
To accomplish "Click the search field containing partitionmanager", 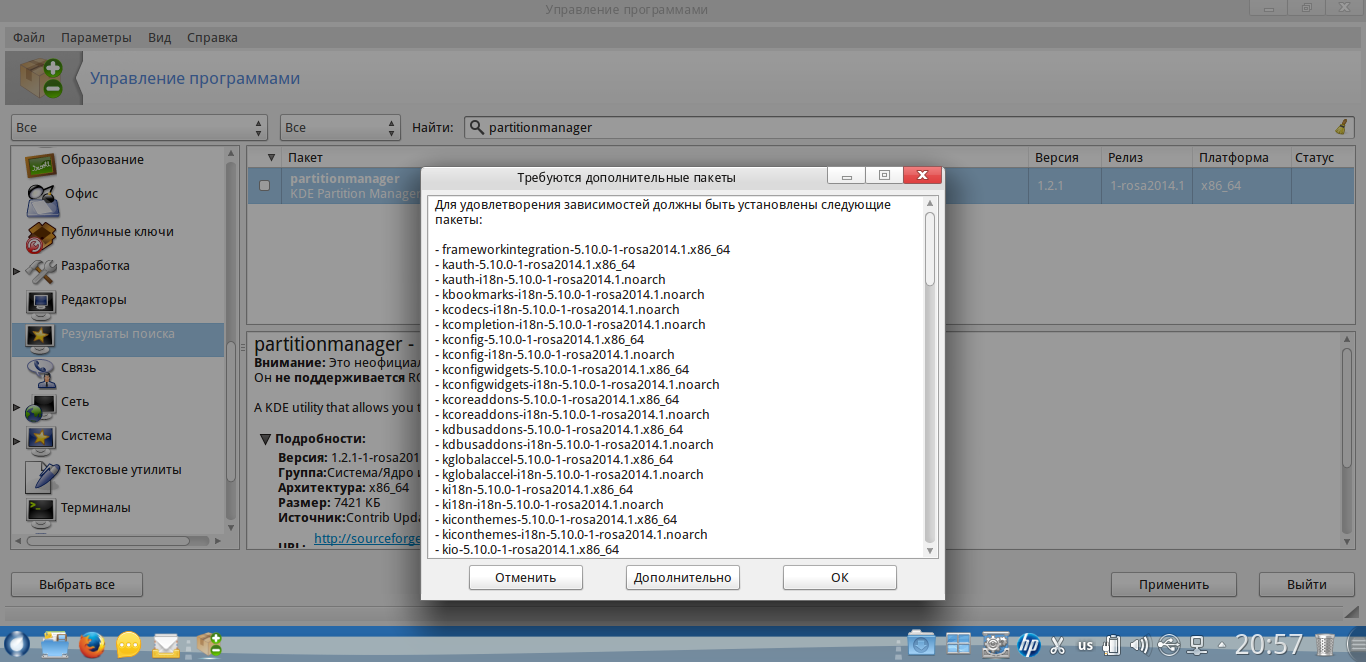I will (909, 127).
